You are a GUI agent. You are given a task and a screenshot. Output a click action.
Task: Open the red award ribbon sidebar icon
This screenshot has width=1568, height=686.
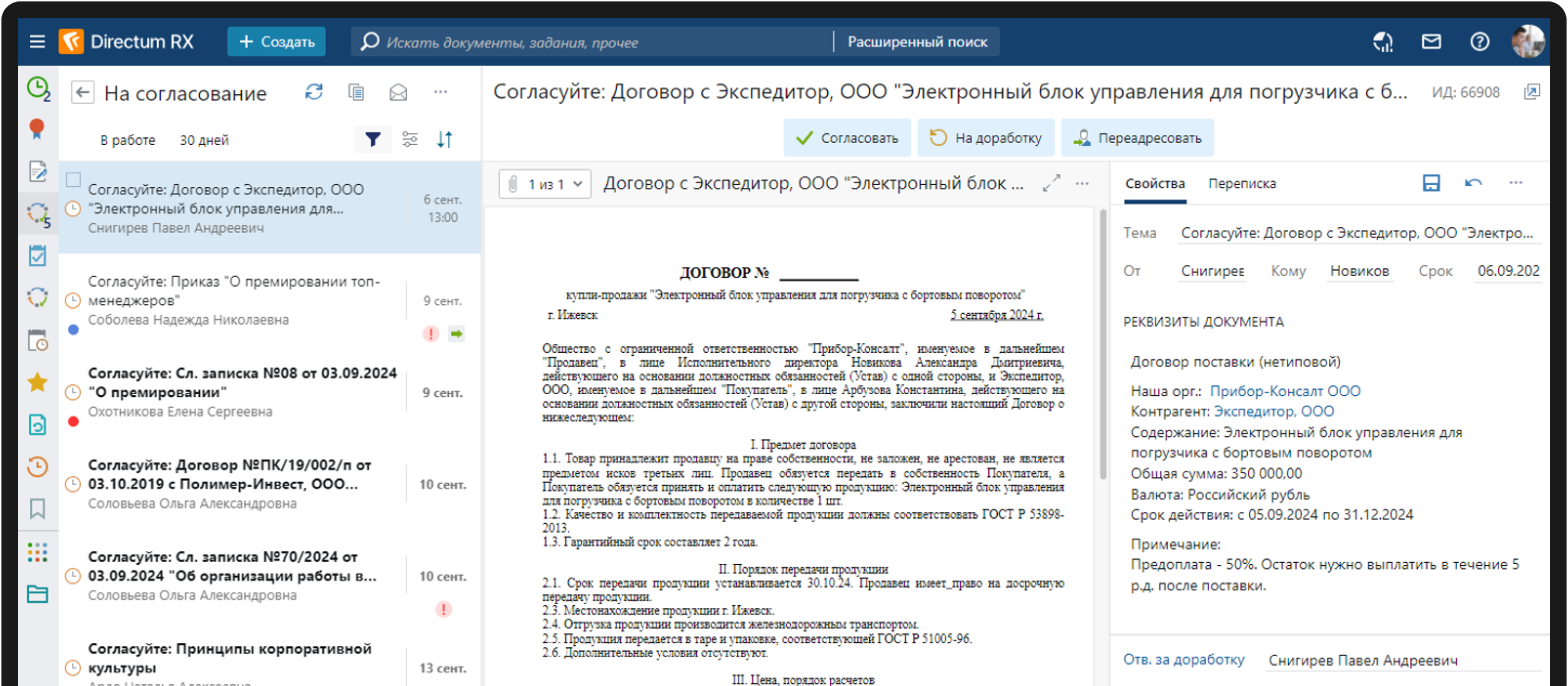(x=37, y=129)
